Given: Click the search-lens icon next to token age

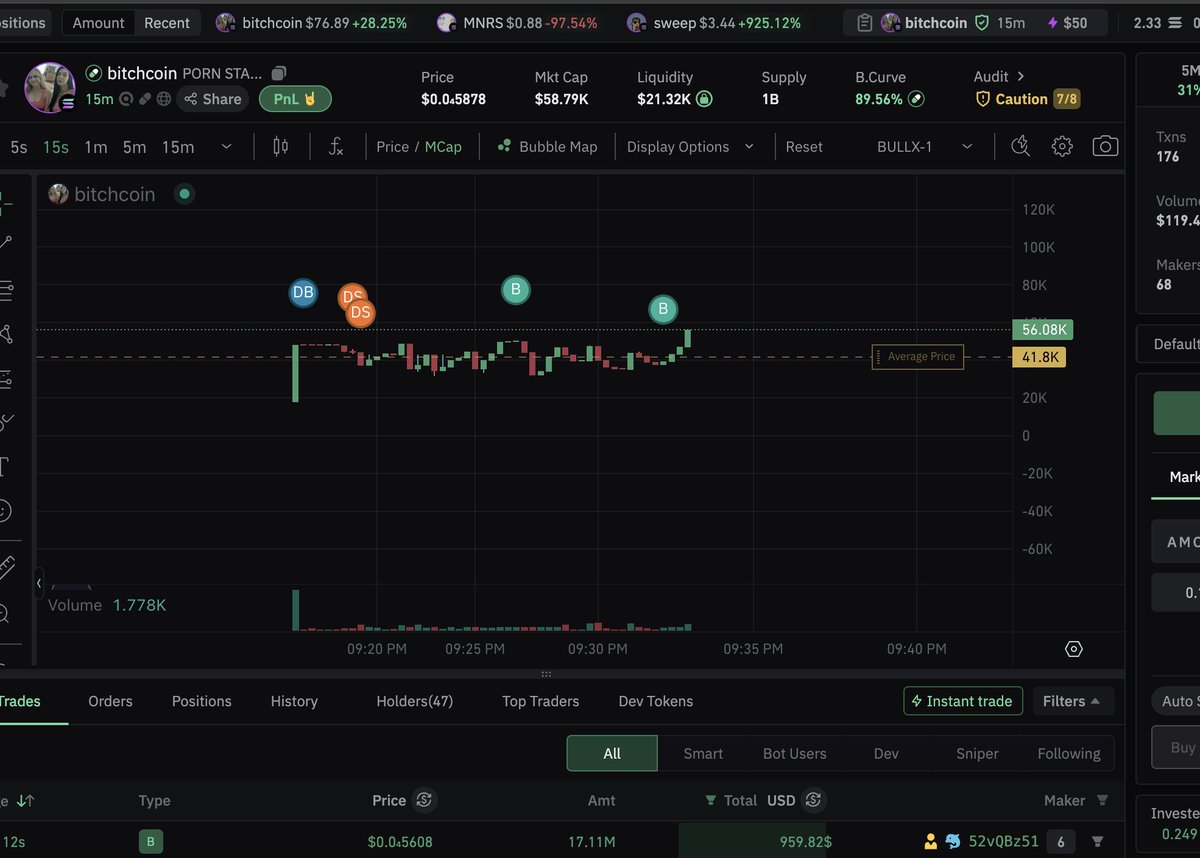Looking at the screenshot, I should 126,99.
